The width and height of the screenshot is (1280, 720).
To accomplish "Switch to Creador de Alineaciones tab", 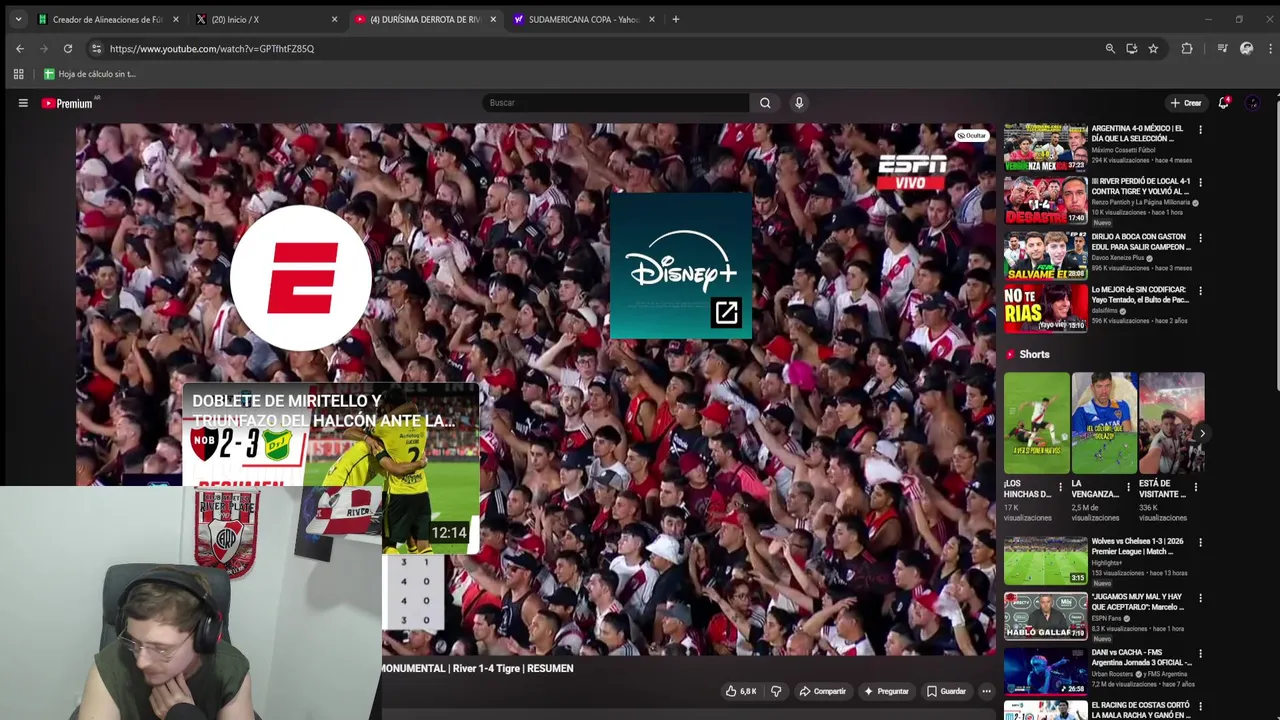I will (107, 19).
